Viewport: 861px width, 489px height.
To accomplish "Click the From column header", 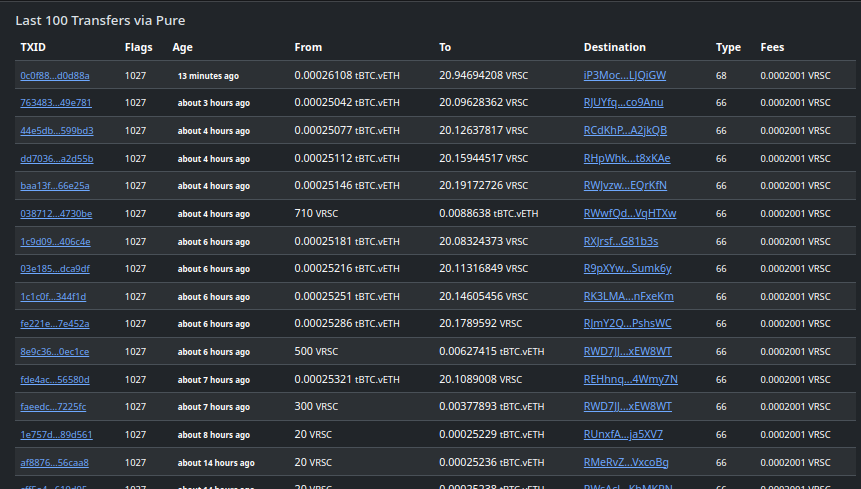I will 308,47.
